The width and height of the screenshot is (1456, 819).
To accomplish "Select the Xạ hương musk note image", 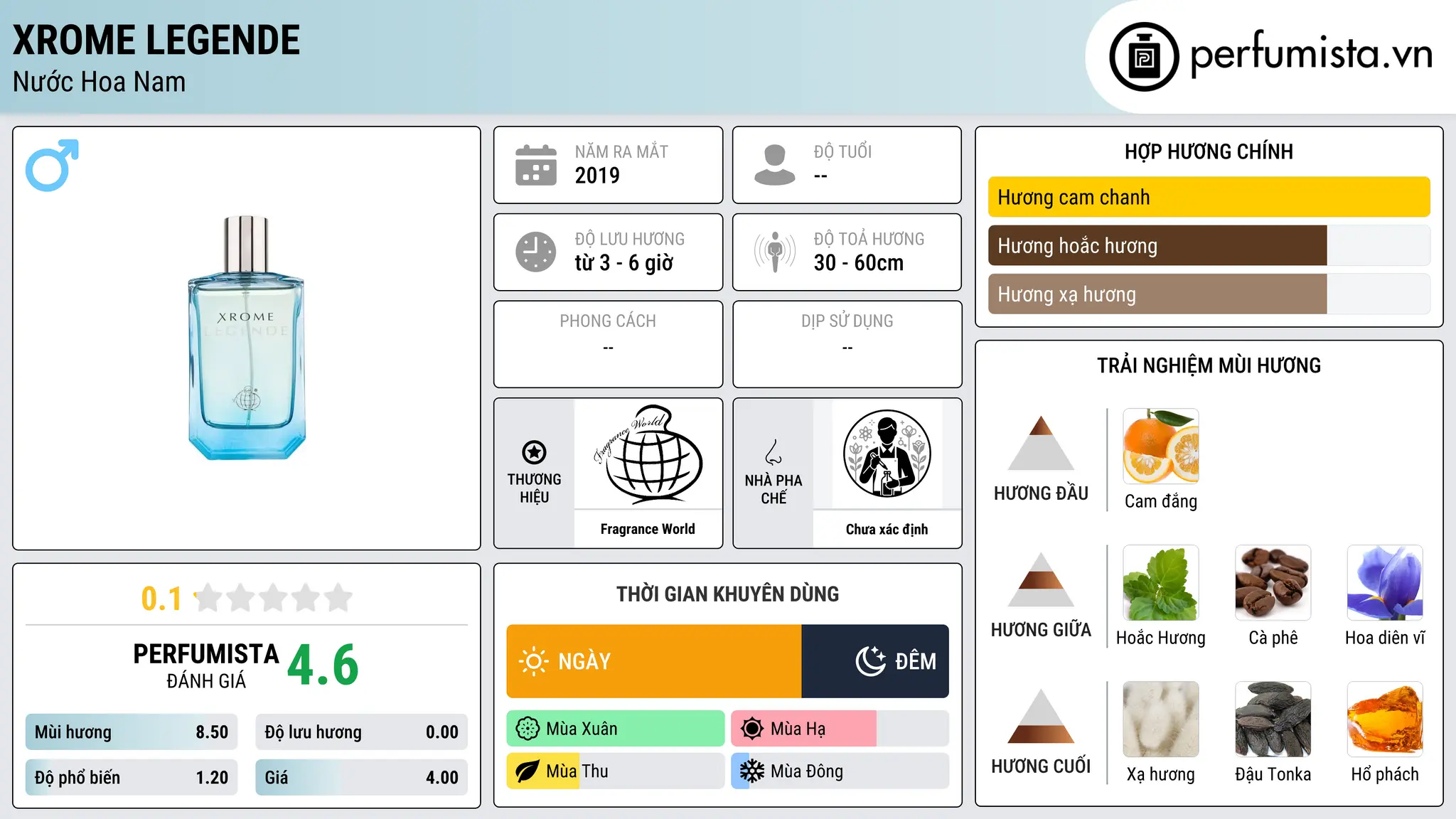I will [1161, 719].
